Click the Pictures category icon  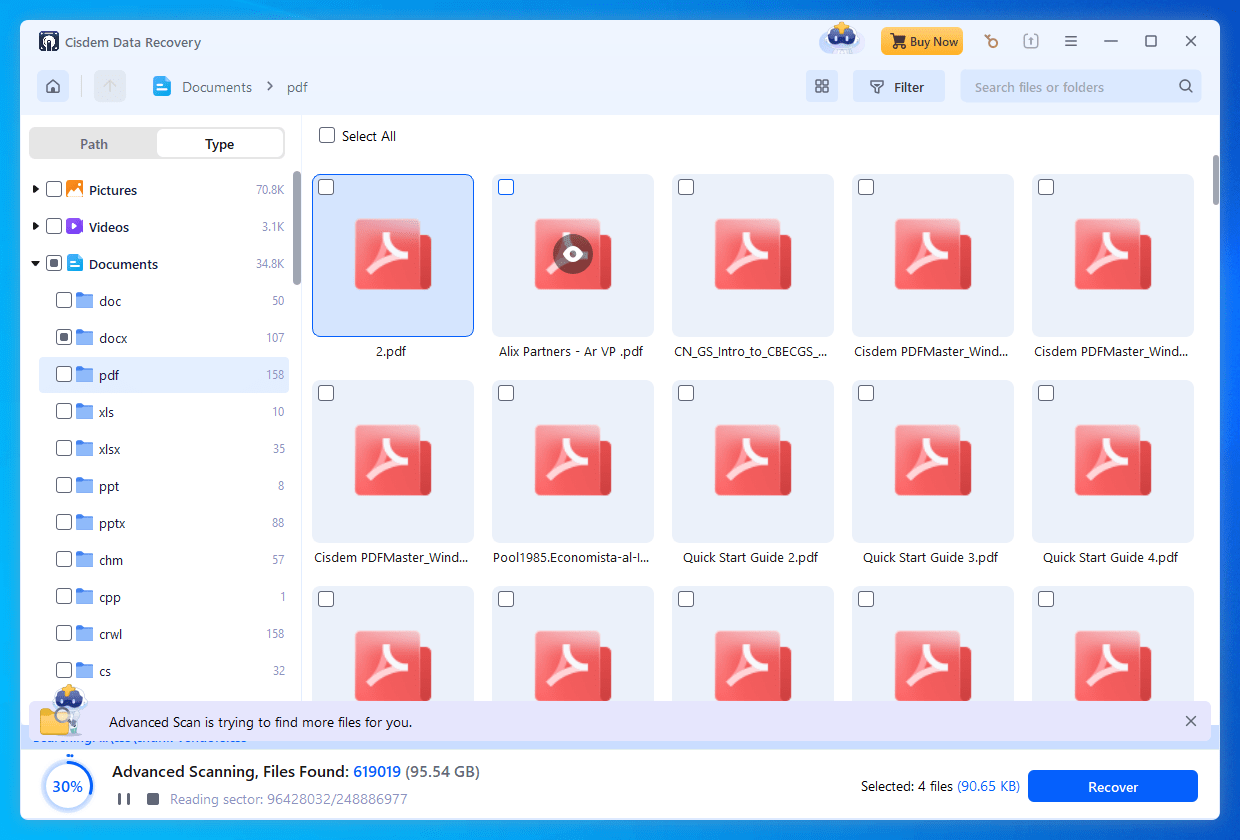(74, 189)
